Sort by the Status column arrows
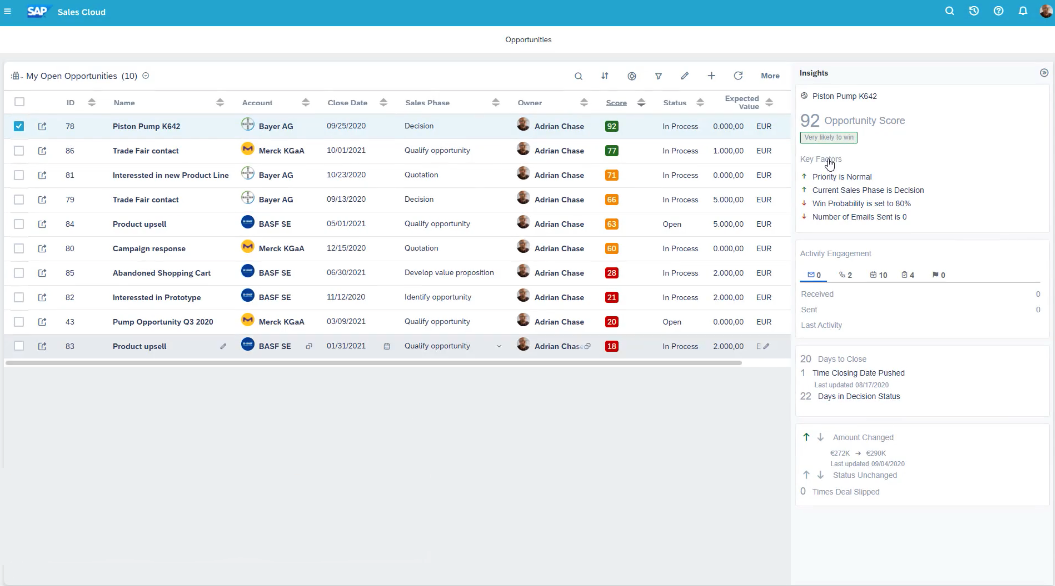This screenshot has height=586, width=1055. 700,102
